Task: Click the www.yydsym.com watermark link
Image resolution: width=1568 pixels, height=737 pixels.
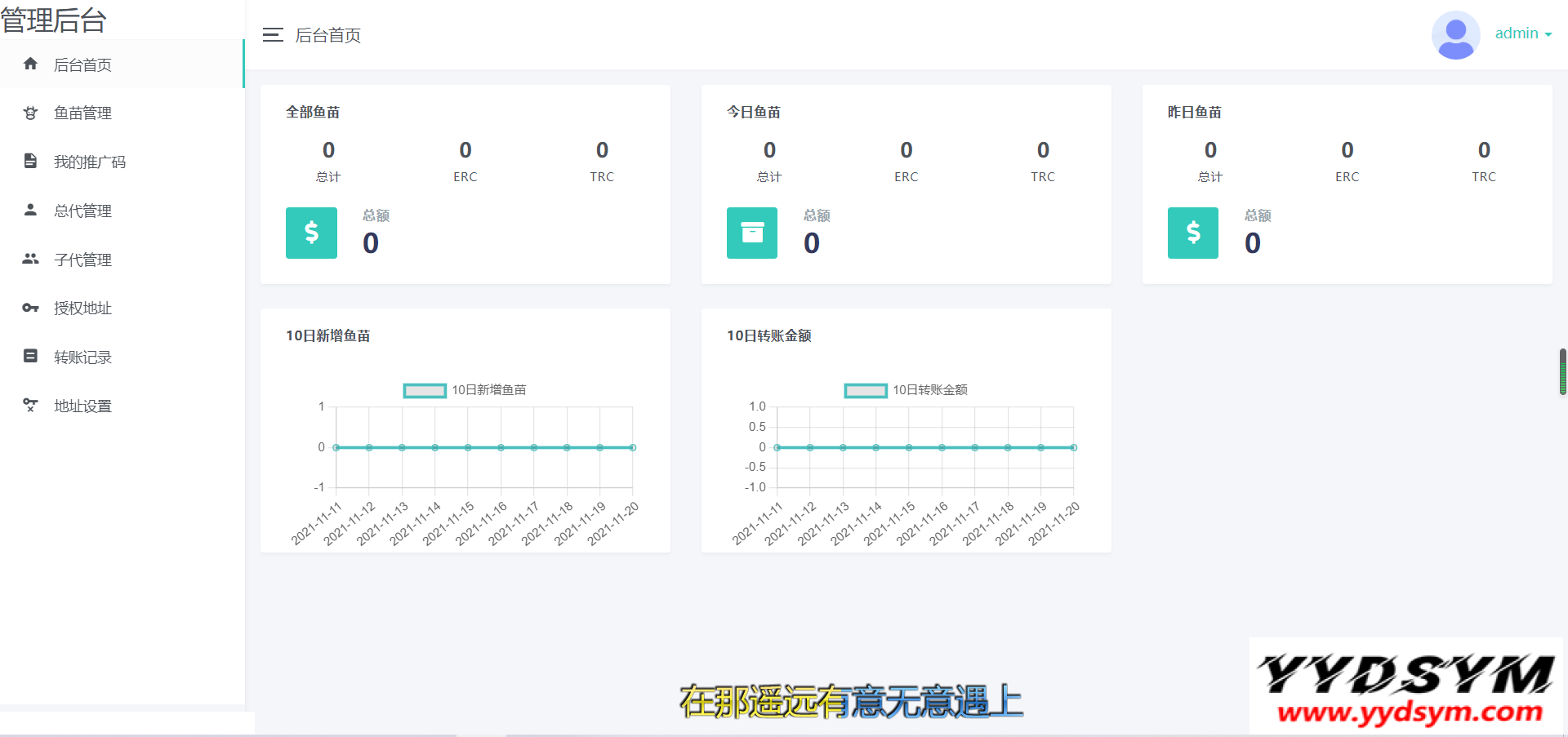Action: (x=1409, y=713)
